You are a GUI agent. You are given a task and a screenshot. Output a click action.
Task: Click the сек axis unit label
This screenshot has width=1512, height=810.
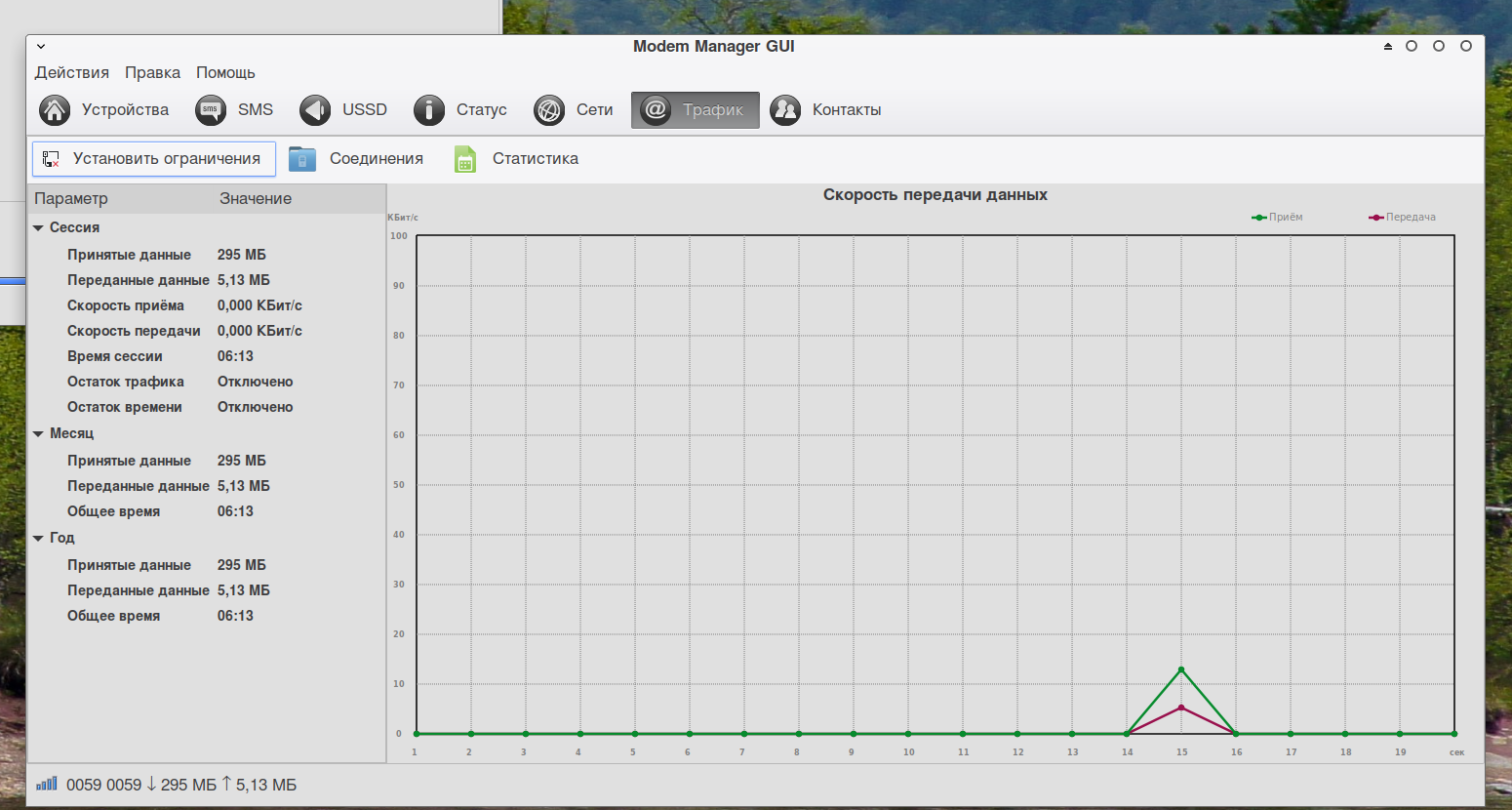click(x=1456, y=752)
